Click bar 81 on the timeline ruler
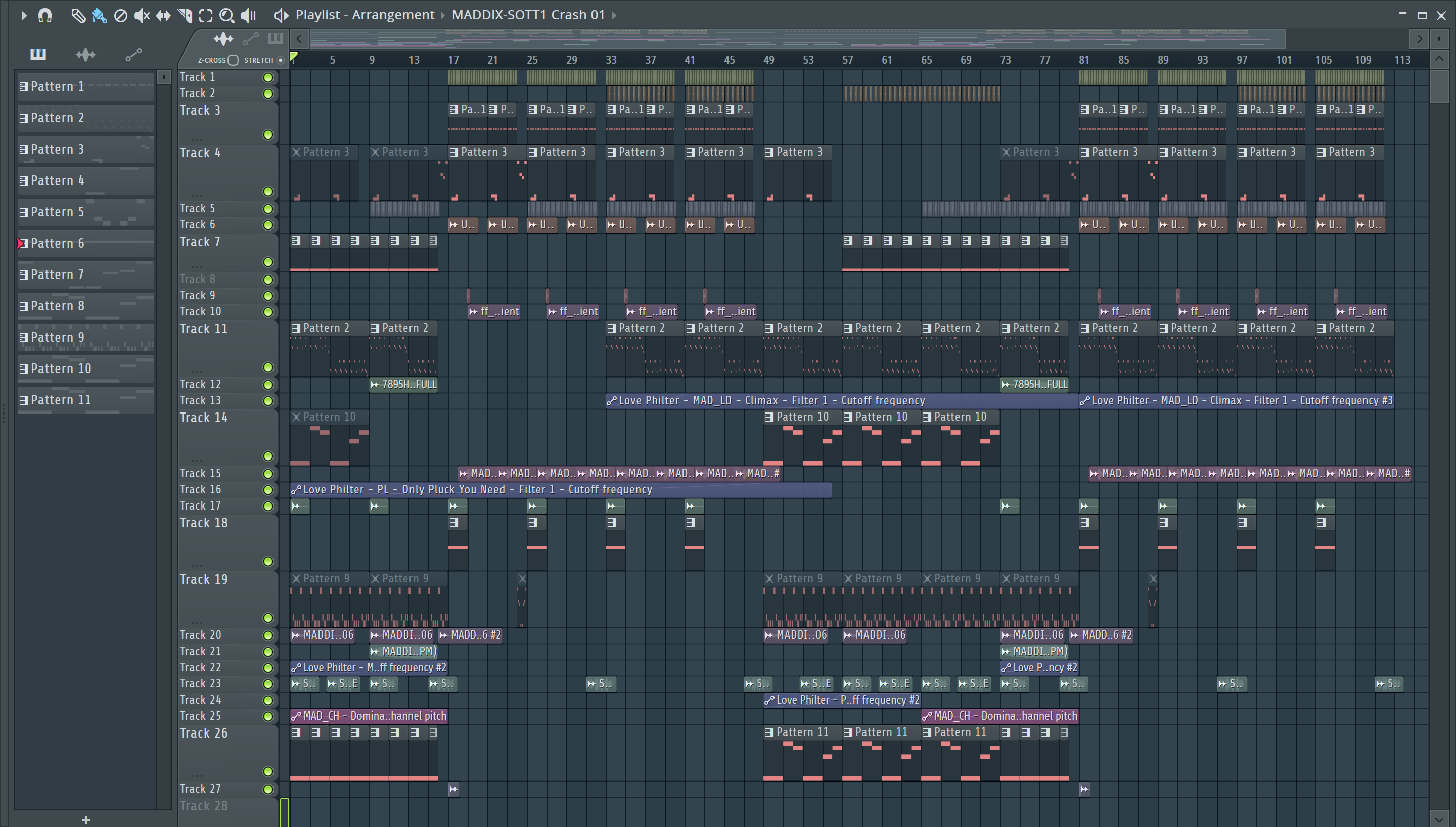 click(1084, 60)
